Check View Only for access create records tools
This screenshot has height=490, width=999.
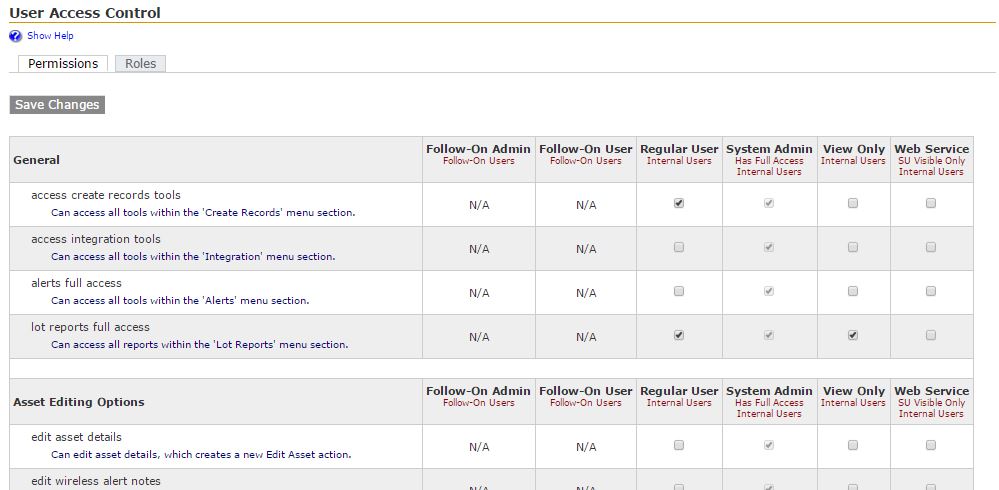point(852,203)
